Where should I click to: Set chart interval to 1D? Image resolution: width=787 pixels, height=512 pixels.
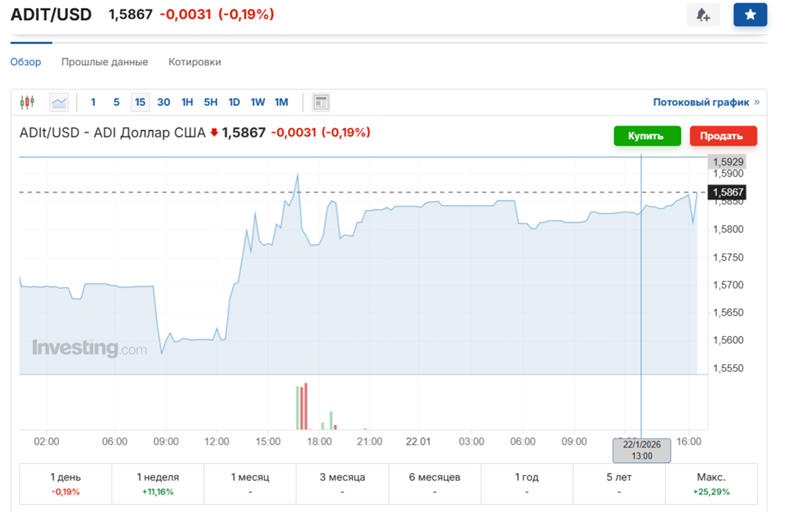point(234,102)
